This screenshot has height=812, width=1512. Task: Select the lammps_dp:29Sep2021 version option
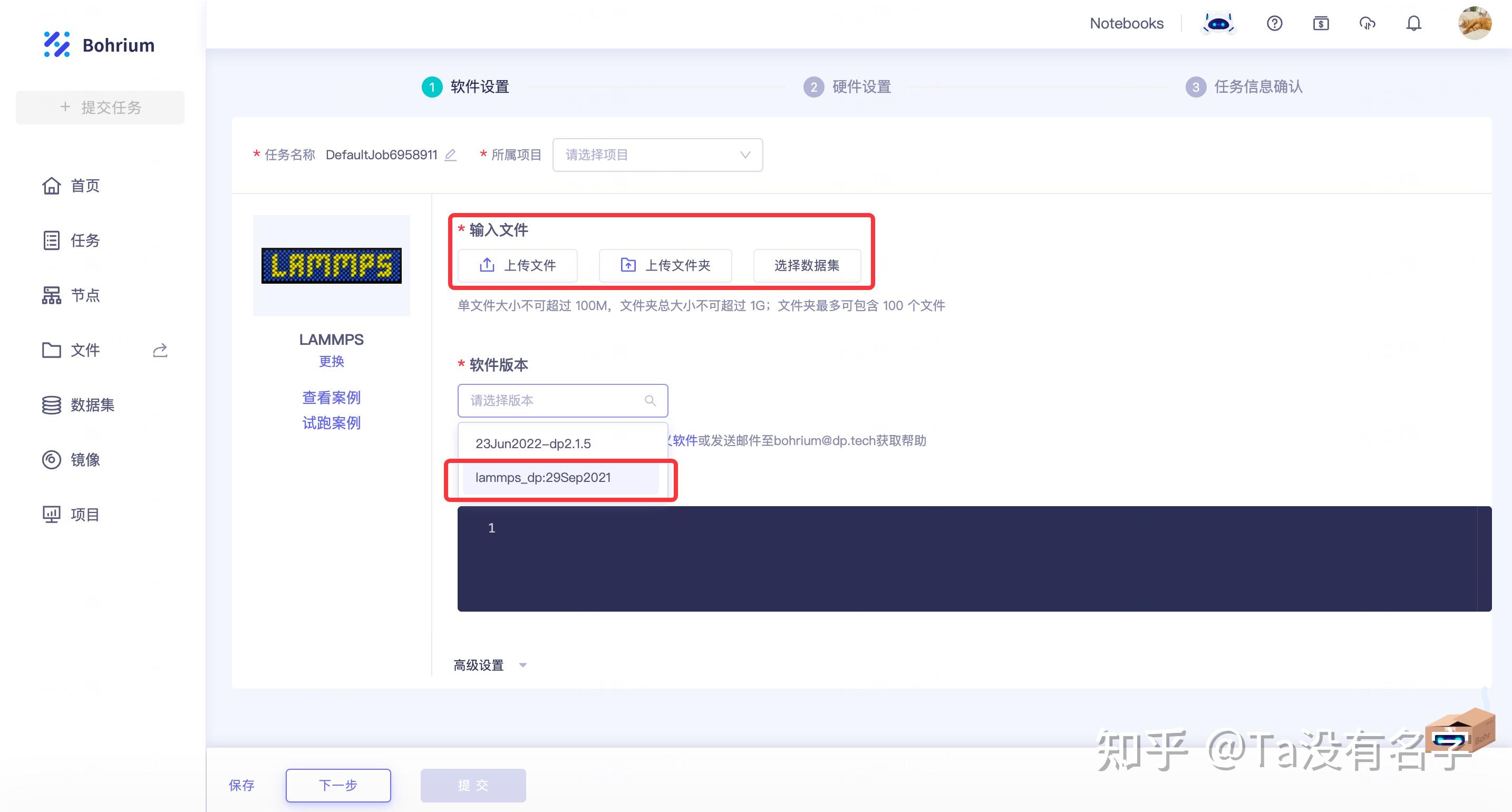click(x=543, y=477)
